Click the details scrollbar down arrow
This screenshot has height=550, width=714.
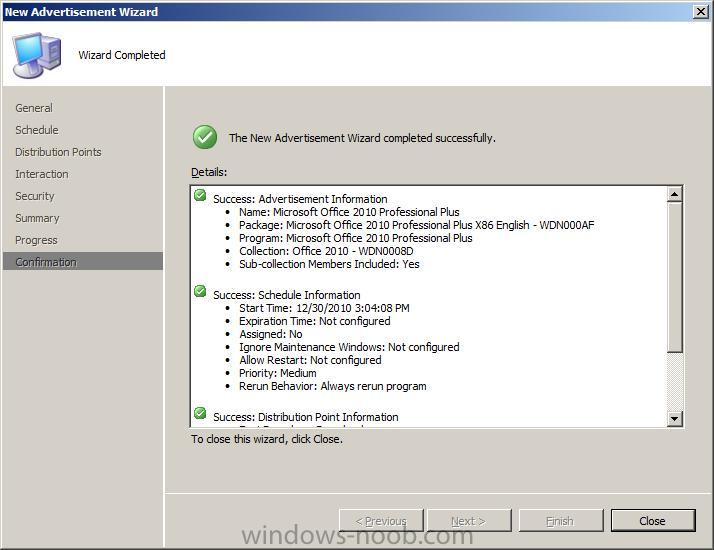pyautogui.click(x=674, y=418)
